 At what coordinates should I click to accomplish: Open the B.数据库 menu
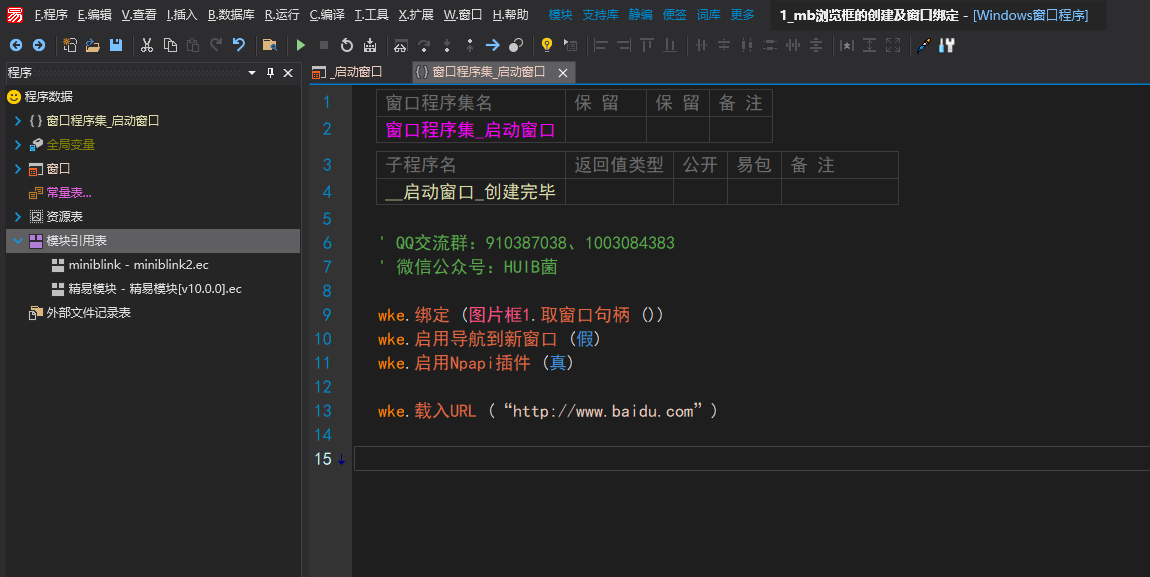point(232,15)
